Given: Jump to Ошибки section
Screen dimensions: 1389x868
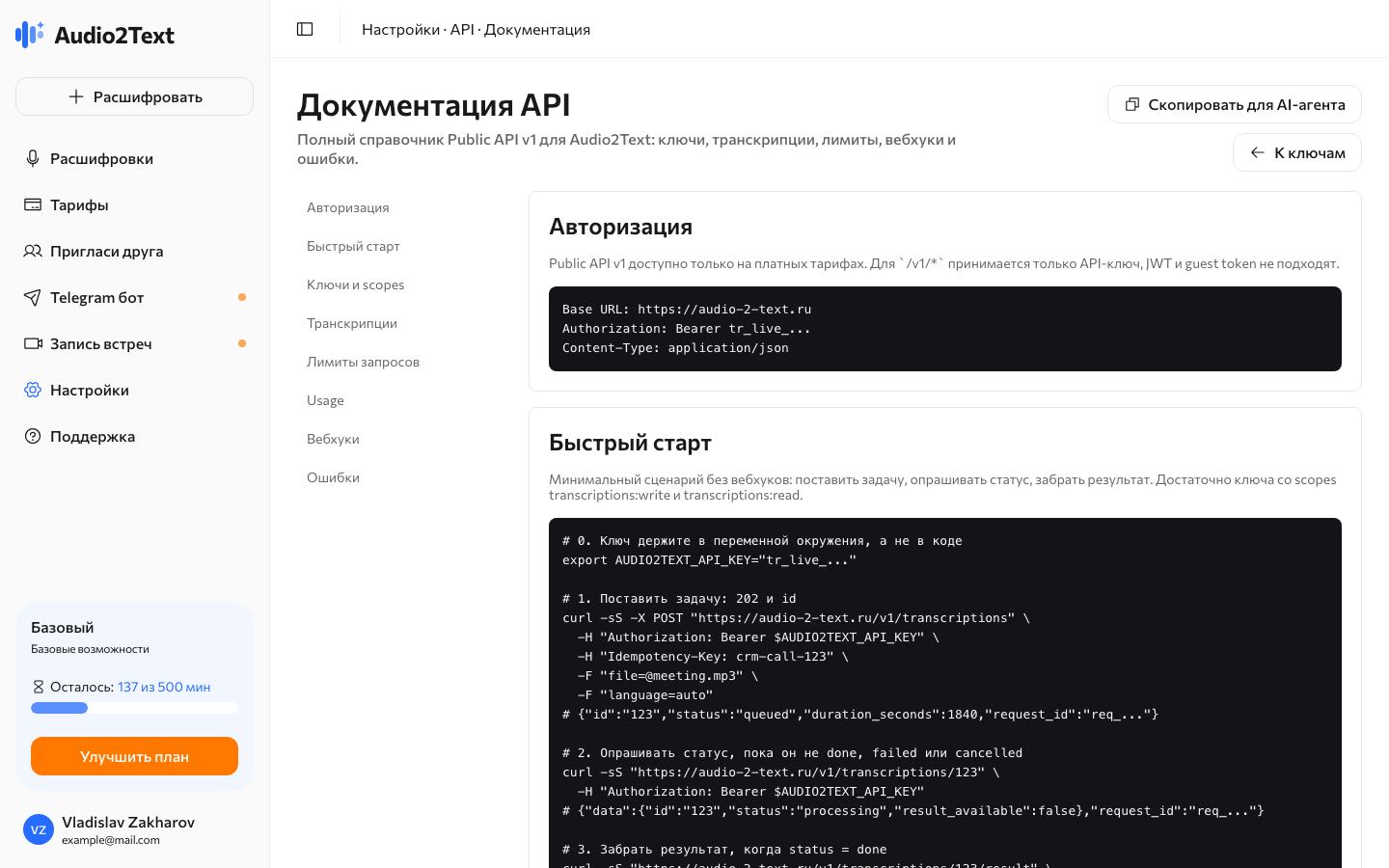Looking at the screenshot, I should click(x=333, y=477).
